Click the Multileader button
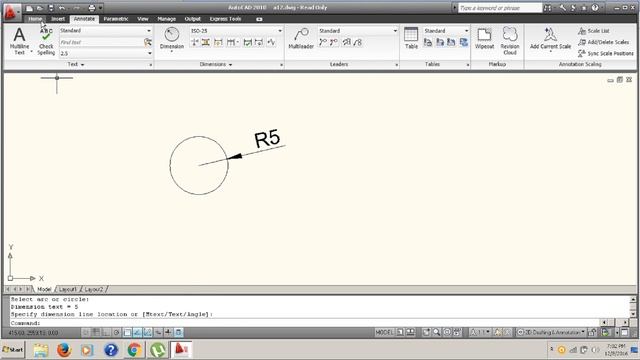Image resolution: width=640 pixels, height=360 pixels. click(x=301, y=39)
